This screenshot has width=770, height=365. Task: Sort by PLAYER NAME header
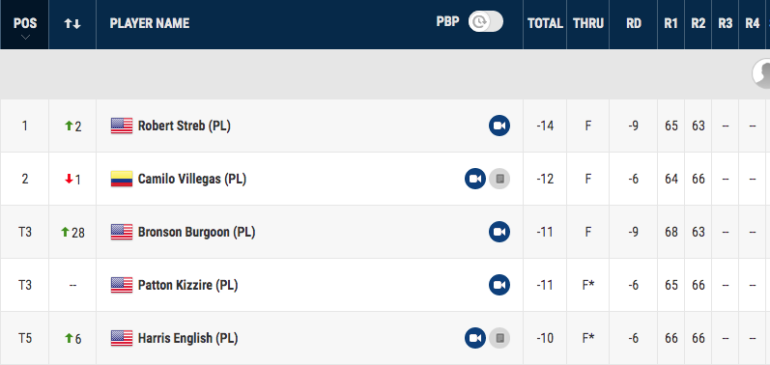click(149, 23)
